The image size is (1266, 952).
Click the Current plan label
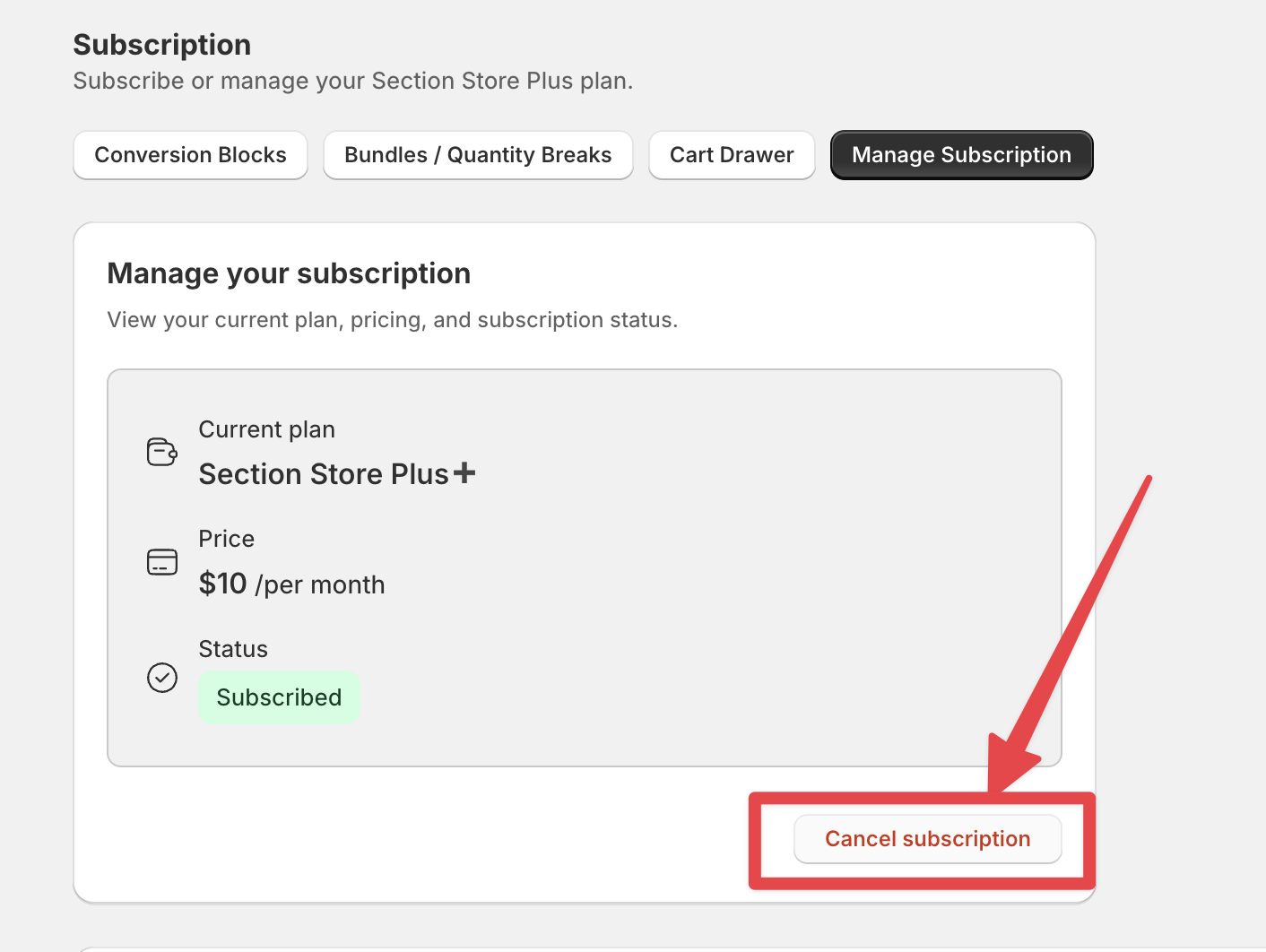(x=267, y=430)
